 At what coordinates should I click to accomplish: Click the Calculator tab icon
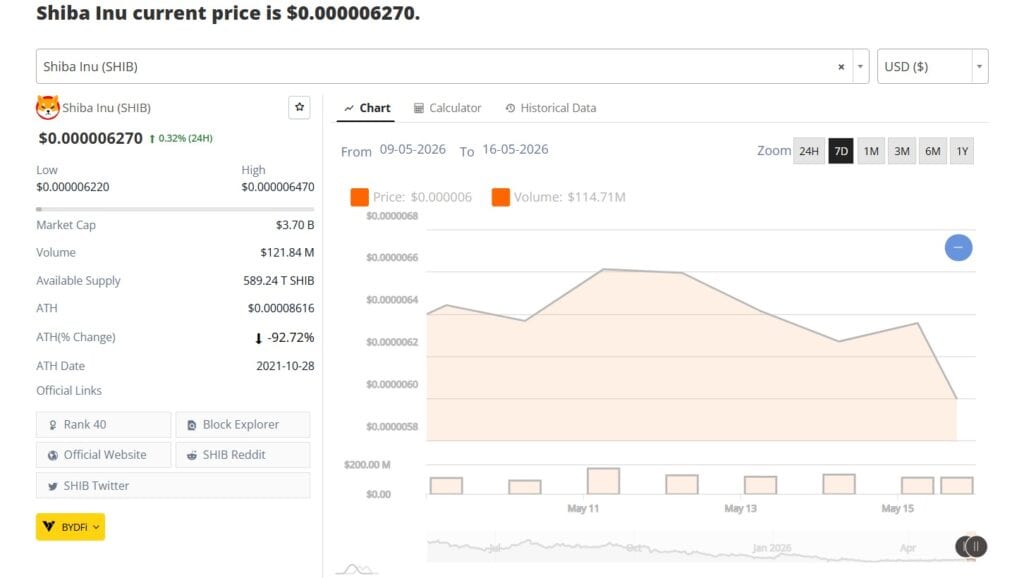tap(419, 108)
